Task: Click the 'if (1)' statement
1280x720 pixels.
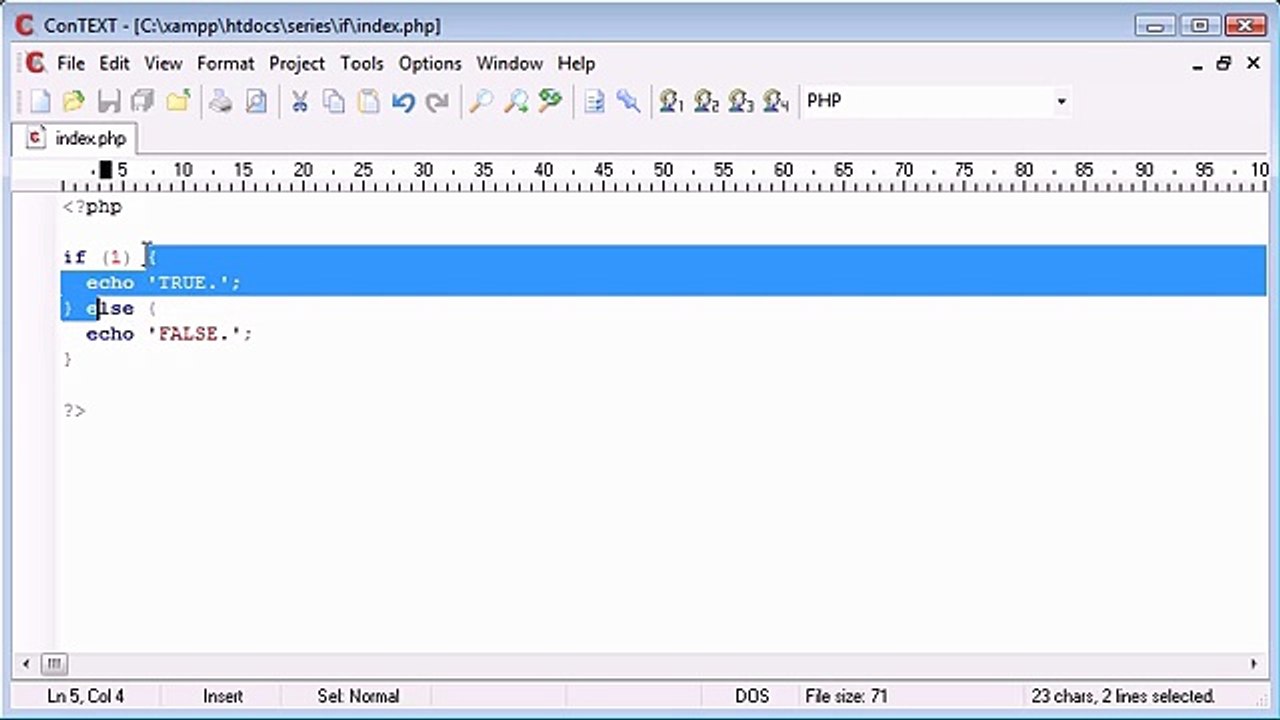Action: coord(97,258)
